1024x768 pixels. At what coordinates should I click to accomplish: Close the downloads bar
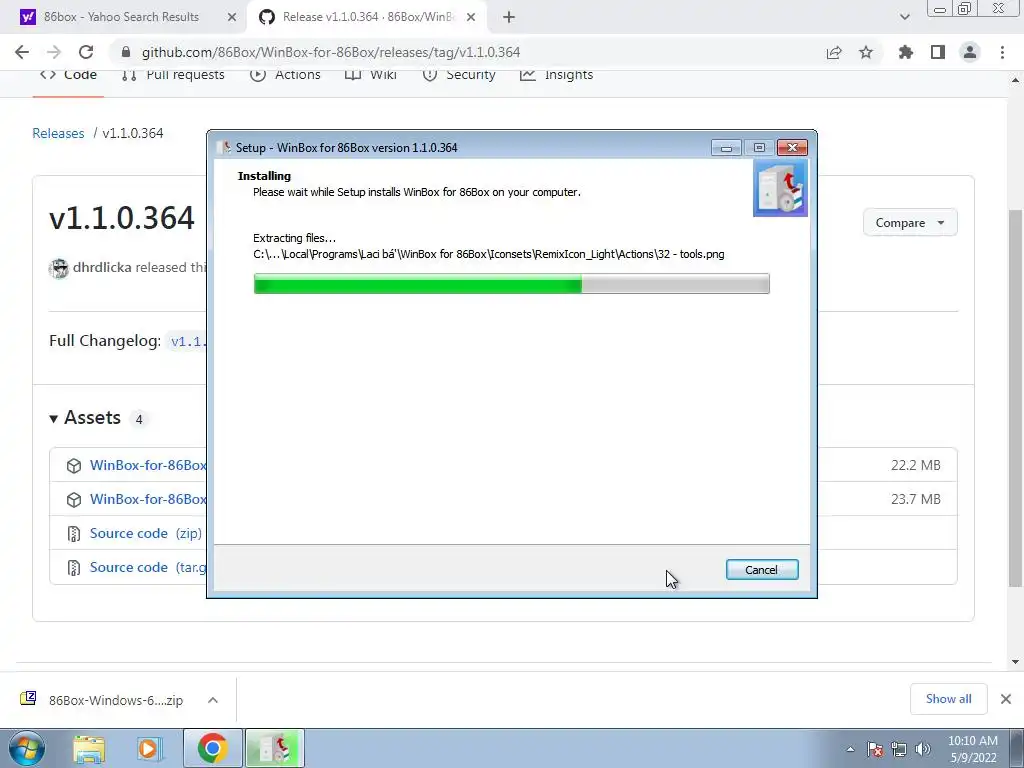tap(1006, 699)
